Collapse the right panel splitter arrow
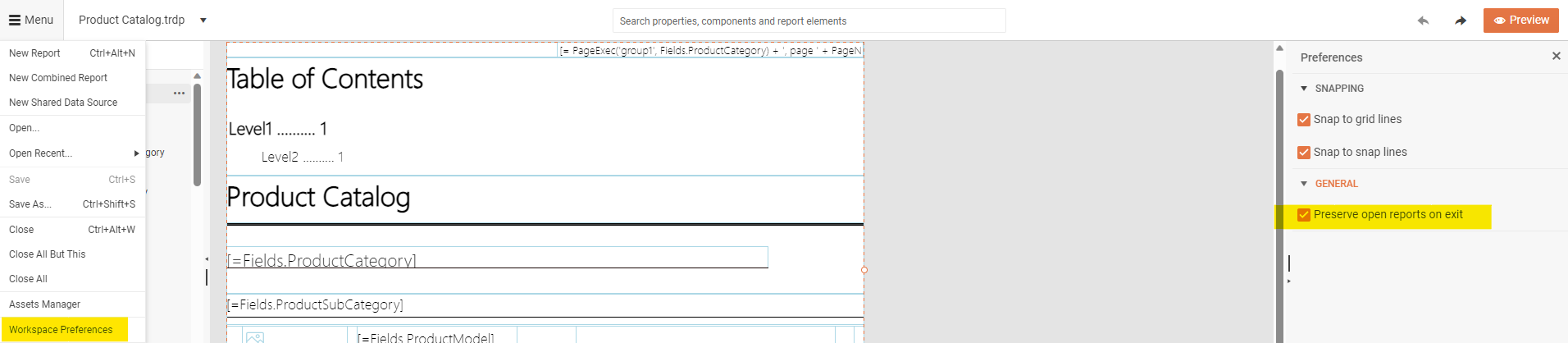Screen dimensions: 1568x343 click(x=1288, y=281)
